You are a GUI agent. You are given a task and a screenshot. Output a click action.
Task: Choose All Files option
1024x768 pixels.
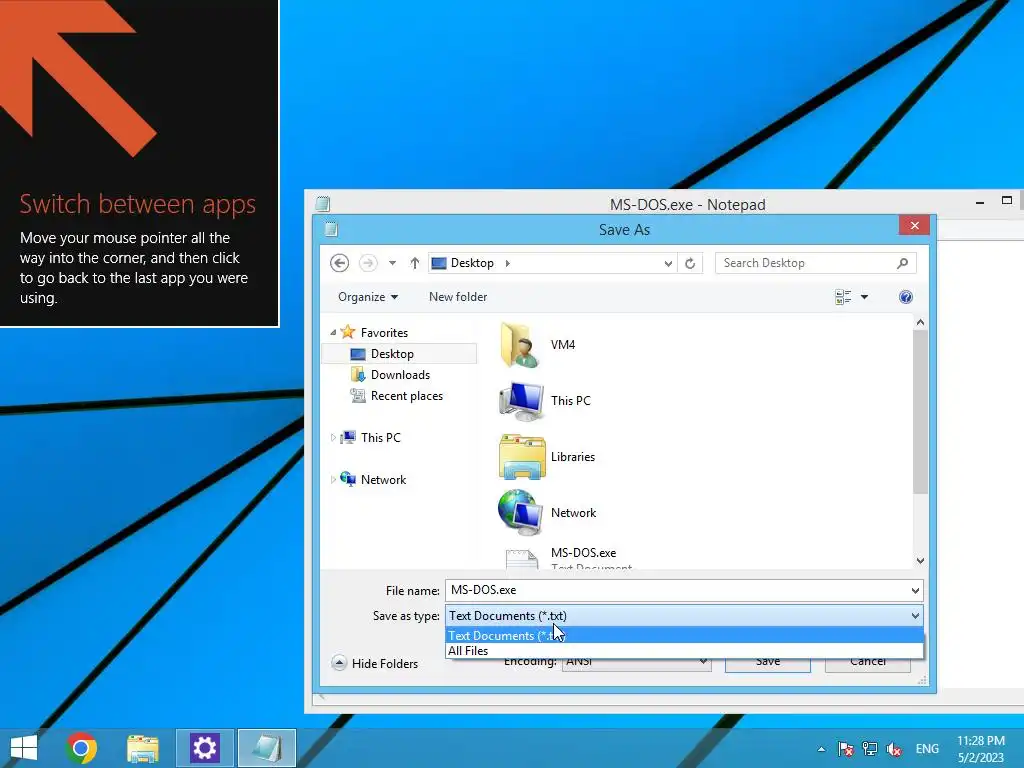[684, 651]
